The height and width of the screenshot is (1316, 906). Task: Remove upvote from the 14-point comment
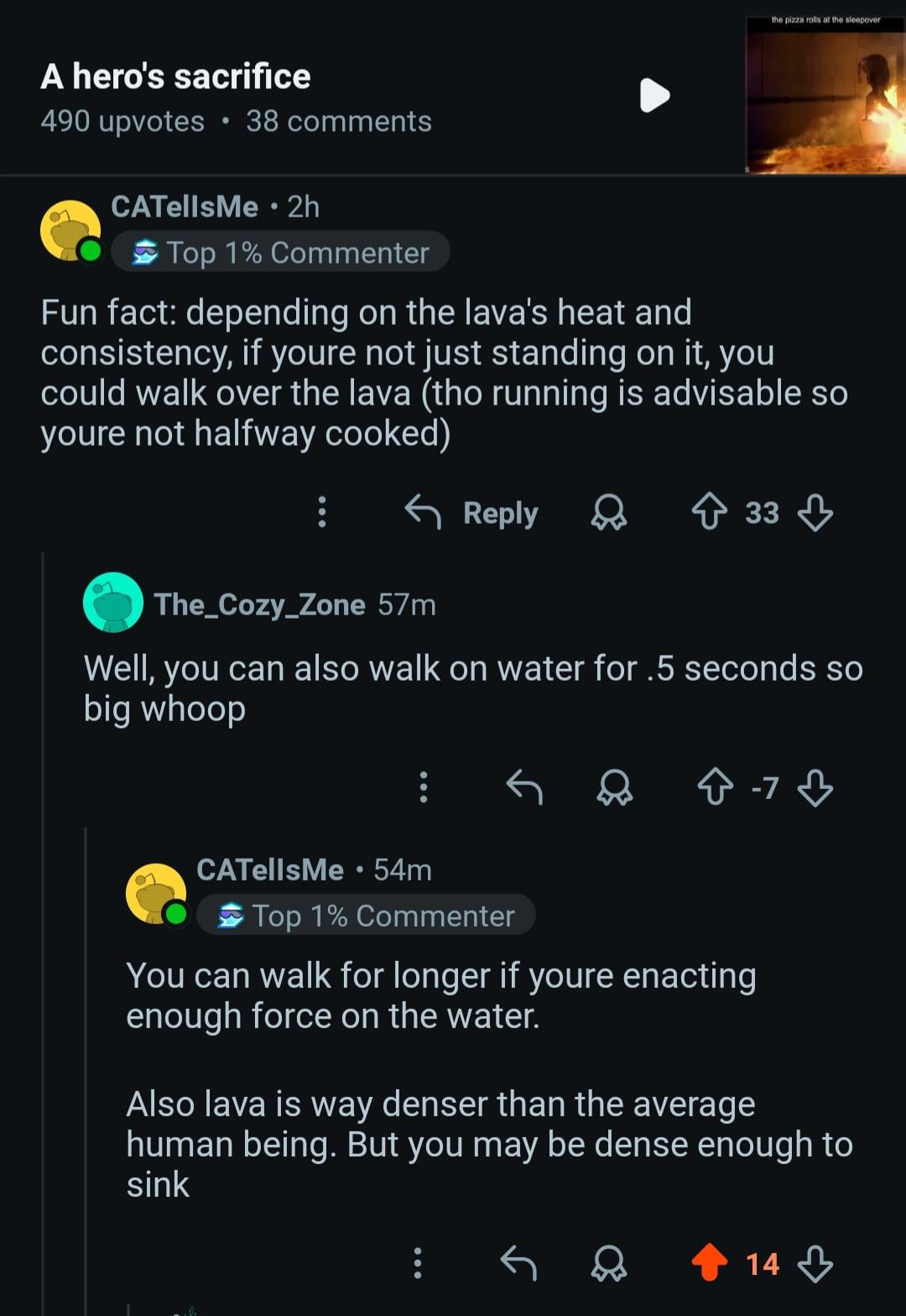[x=710, y=1263]
